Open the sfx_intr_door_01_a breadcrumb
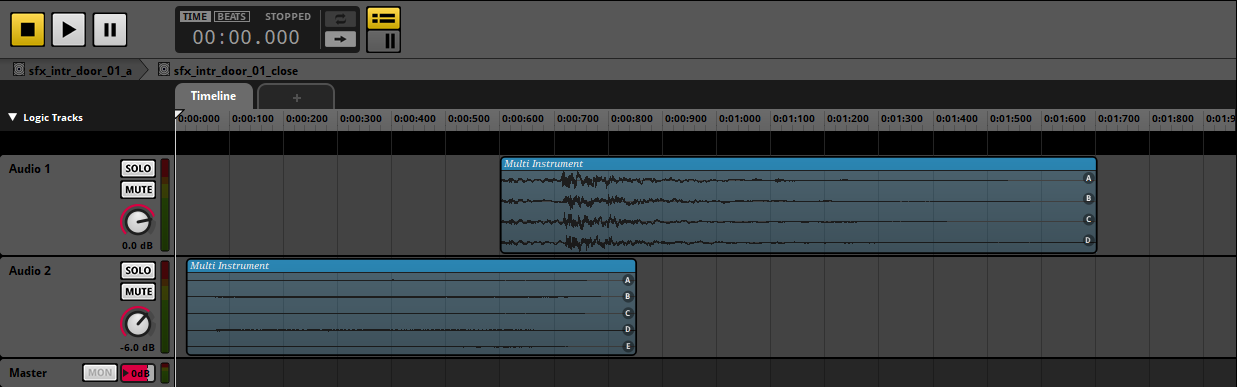The image size is (1237, 387). point(73,70)
